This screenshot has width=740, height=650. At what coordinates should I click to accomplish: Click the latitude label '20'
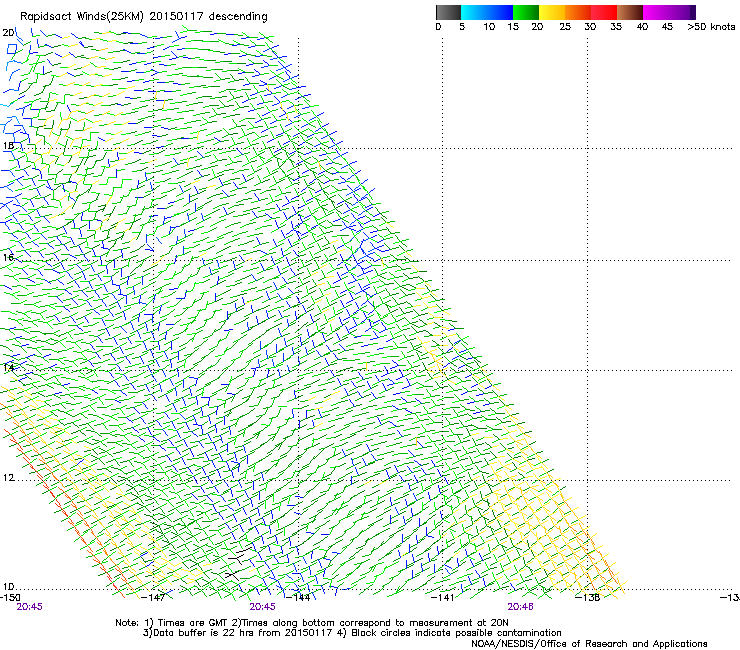(x=8, y=33)
